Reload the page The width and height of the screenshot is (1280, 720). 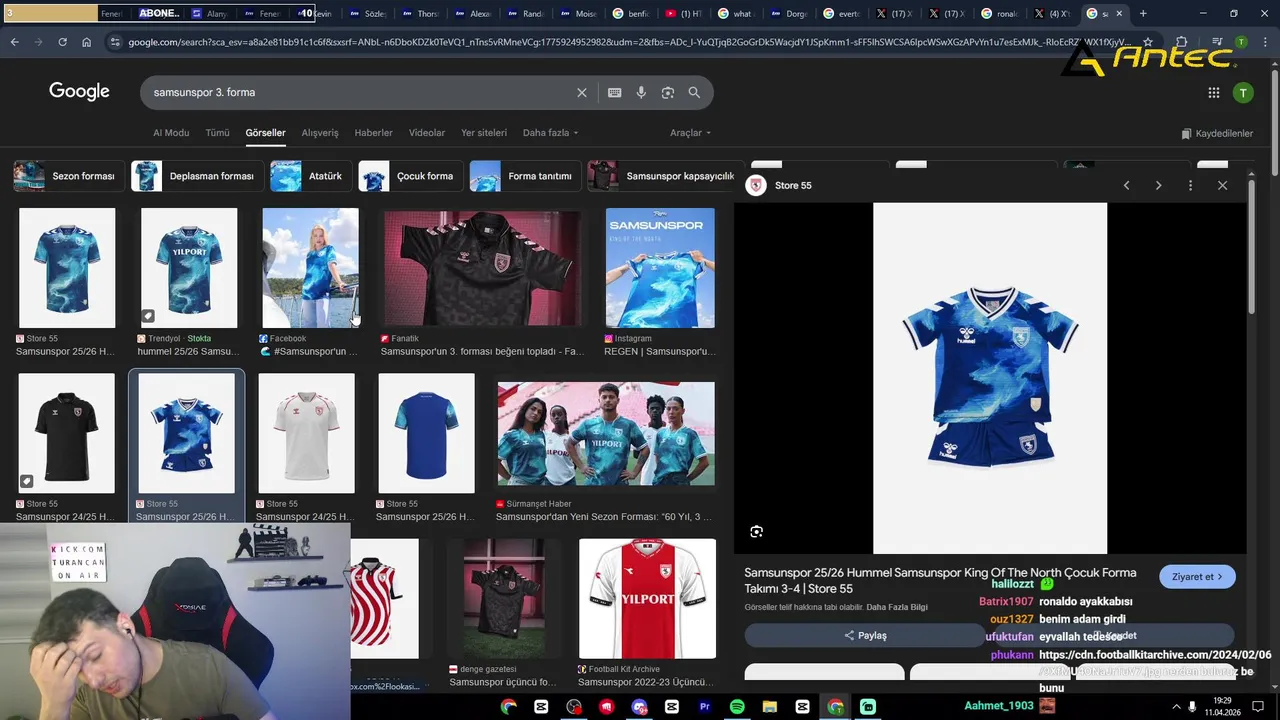click(62, 42)
